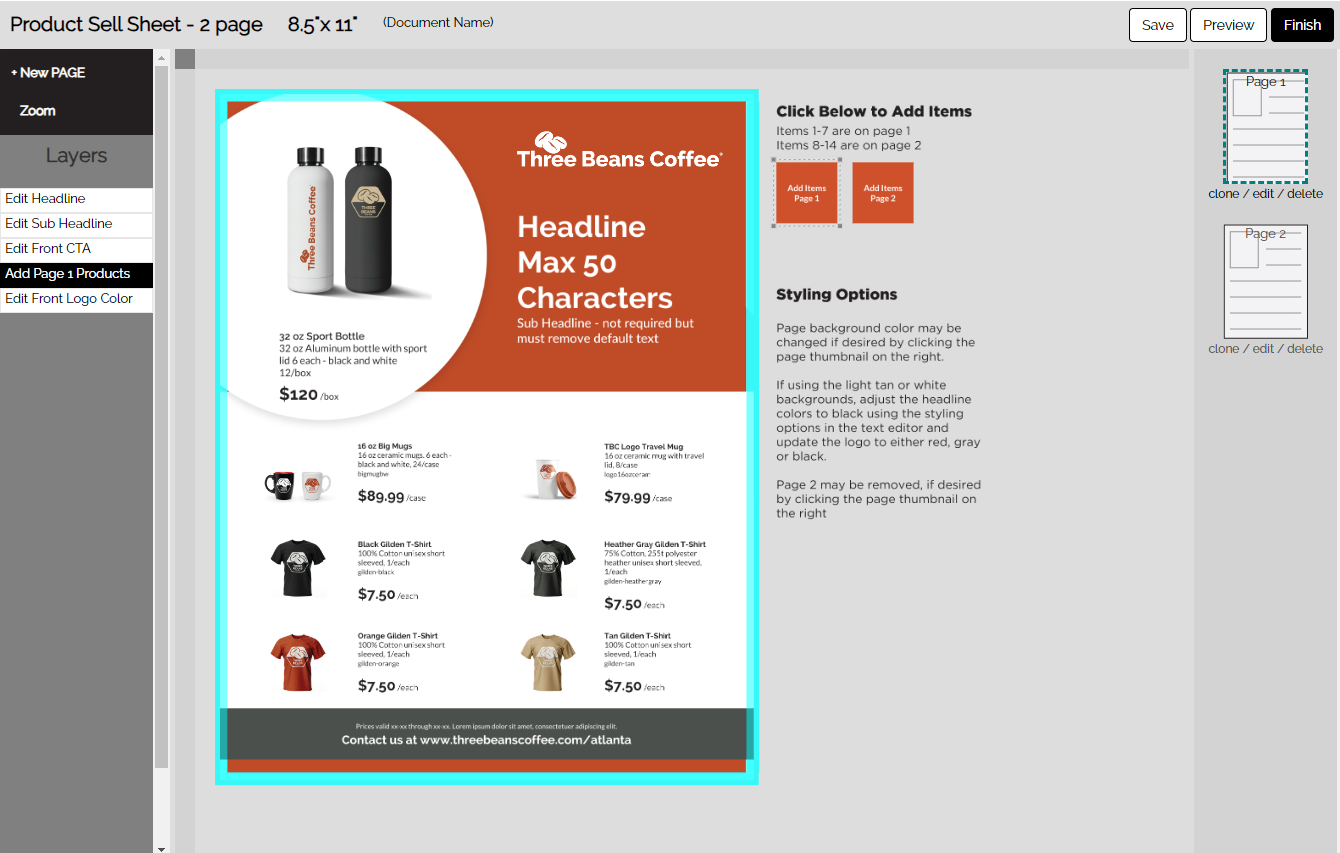This screenshot has height=853, width=1340.
Task: Select the Edit Front CTA layer
Action: click(76, 249)
